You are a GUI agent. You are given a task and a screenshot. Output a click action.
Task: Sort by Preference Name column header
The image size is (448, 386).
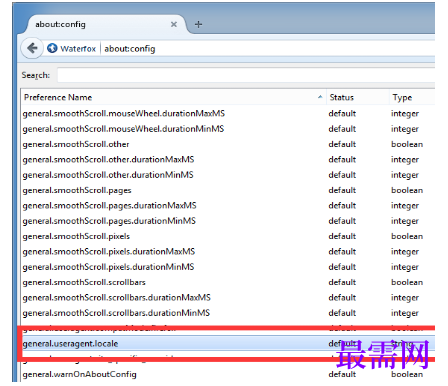[x=173, y=97]
